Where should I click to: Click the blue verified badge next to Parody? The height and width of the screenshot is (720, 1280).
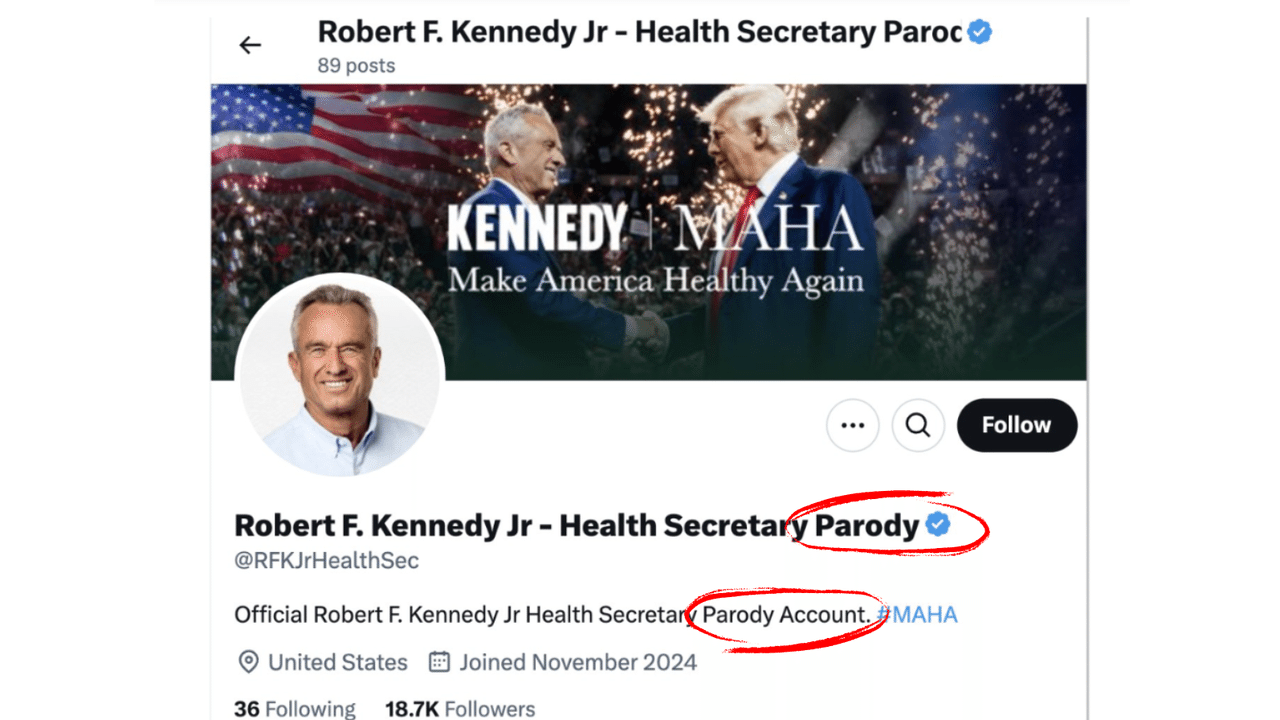click(936, 524)
